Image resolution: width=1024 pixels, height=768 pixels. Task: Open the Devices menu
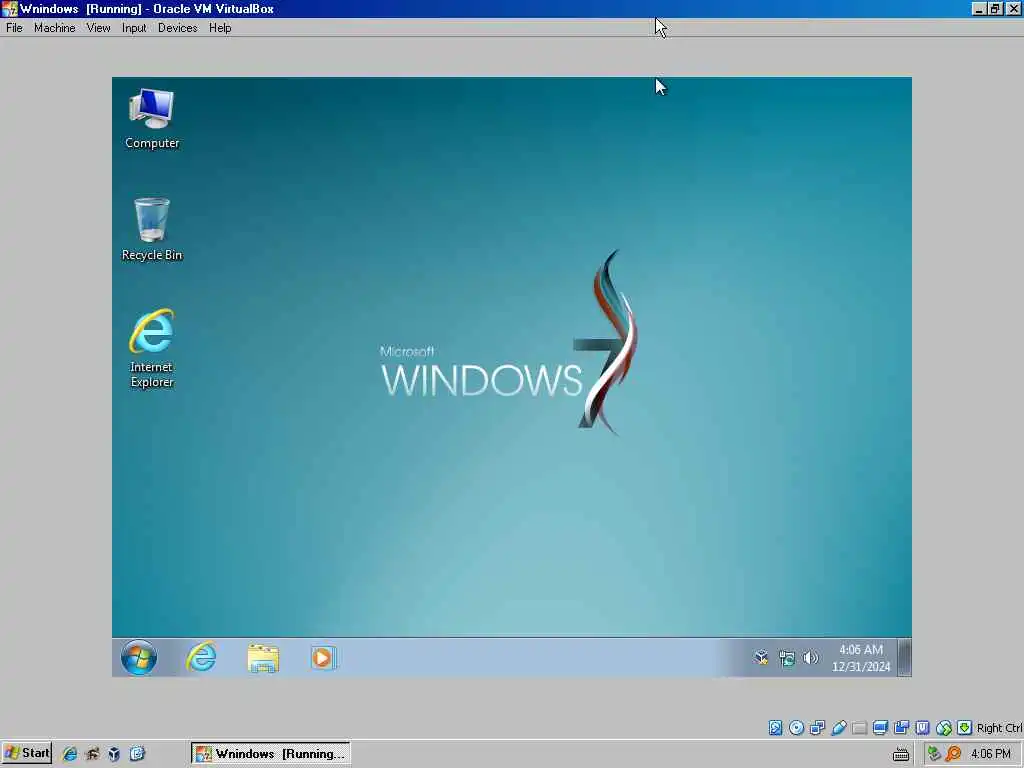pos(177,27)
